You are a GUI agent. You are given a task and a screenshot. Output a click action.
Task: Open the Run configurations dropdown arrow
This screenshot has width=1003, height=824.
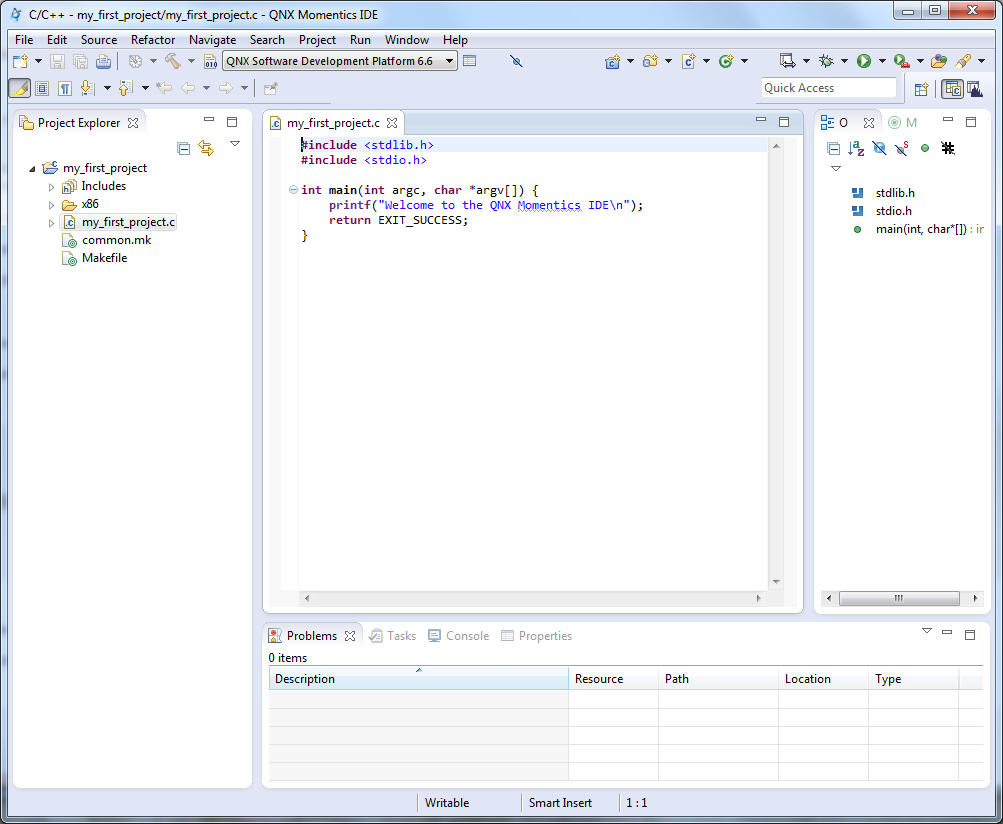[882, 61]
